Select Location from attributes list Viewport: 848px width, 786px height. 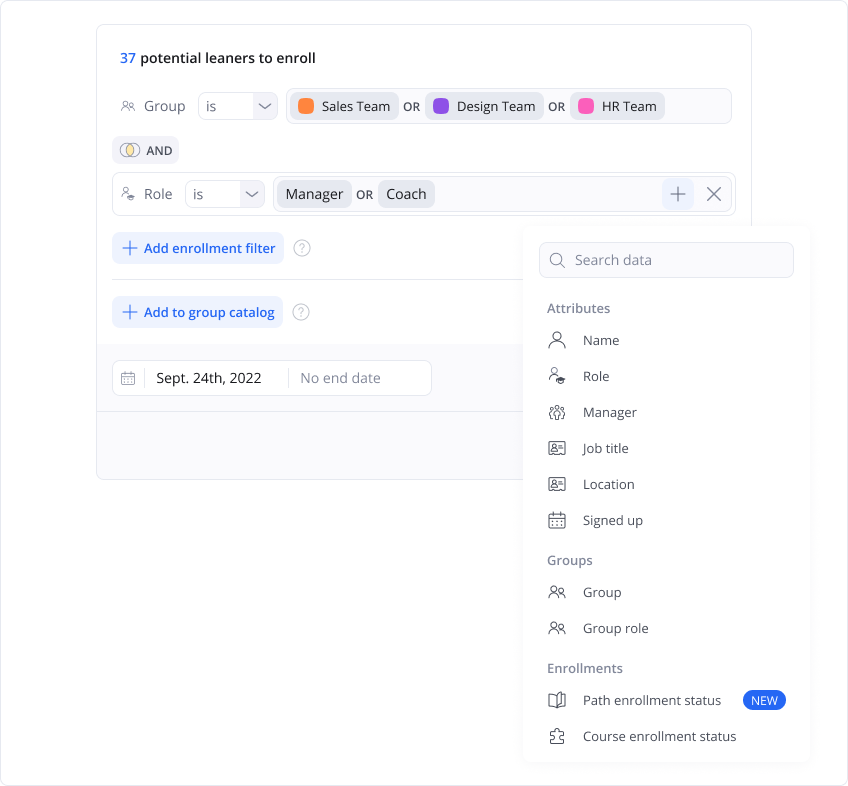pyautogui.click(x=608, y=484)
